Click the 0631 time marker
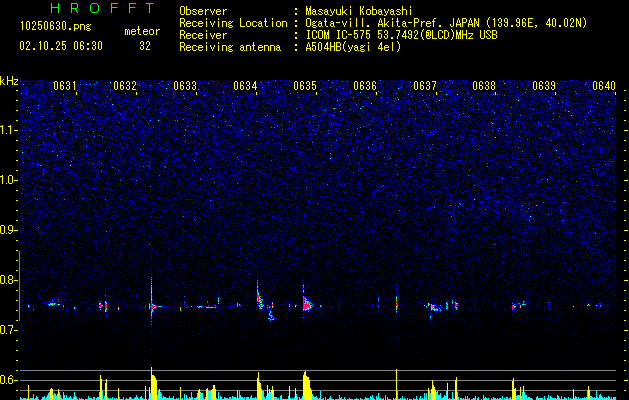 (65, 86)
